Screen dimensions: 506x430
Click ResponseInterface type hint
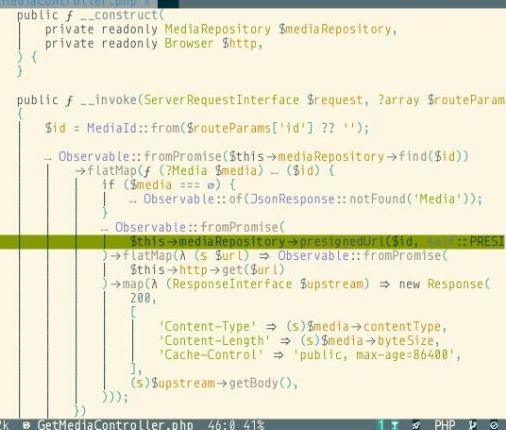coord(232,284)
